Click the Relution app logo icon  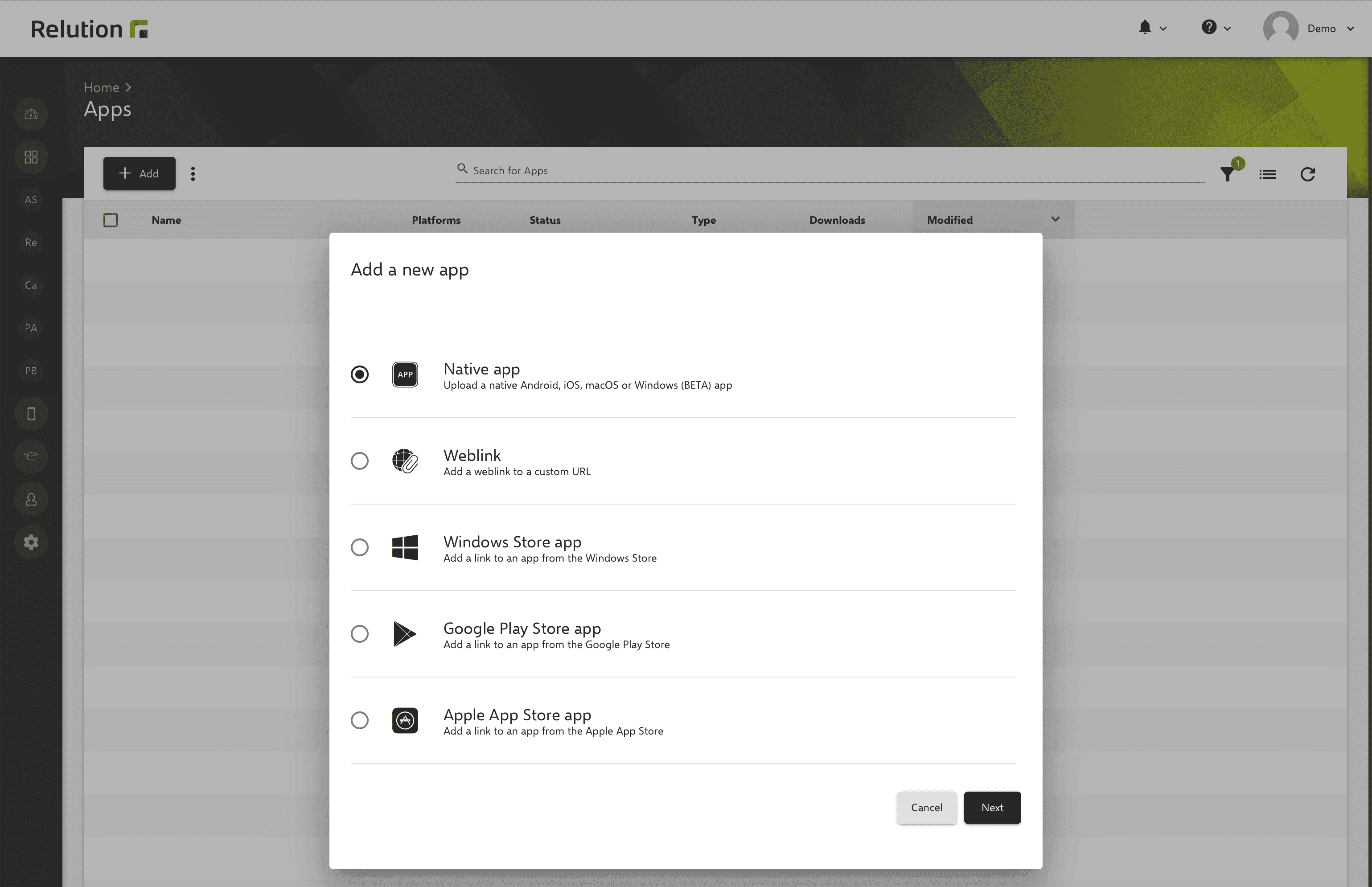click(x=139, y=28)
